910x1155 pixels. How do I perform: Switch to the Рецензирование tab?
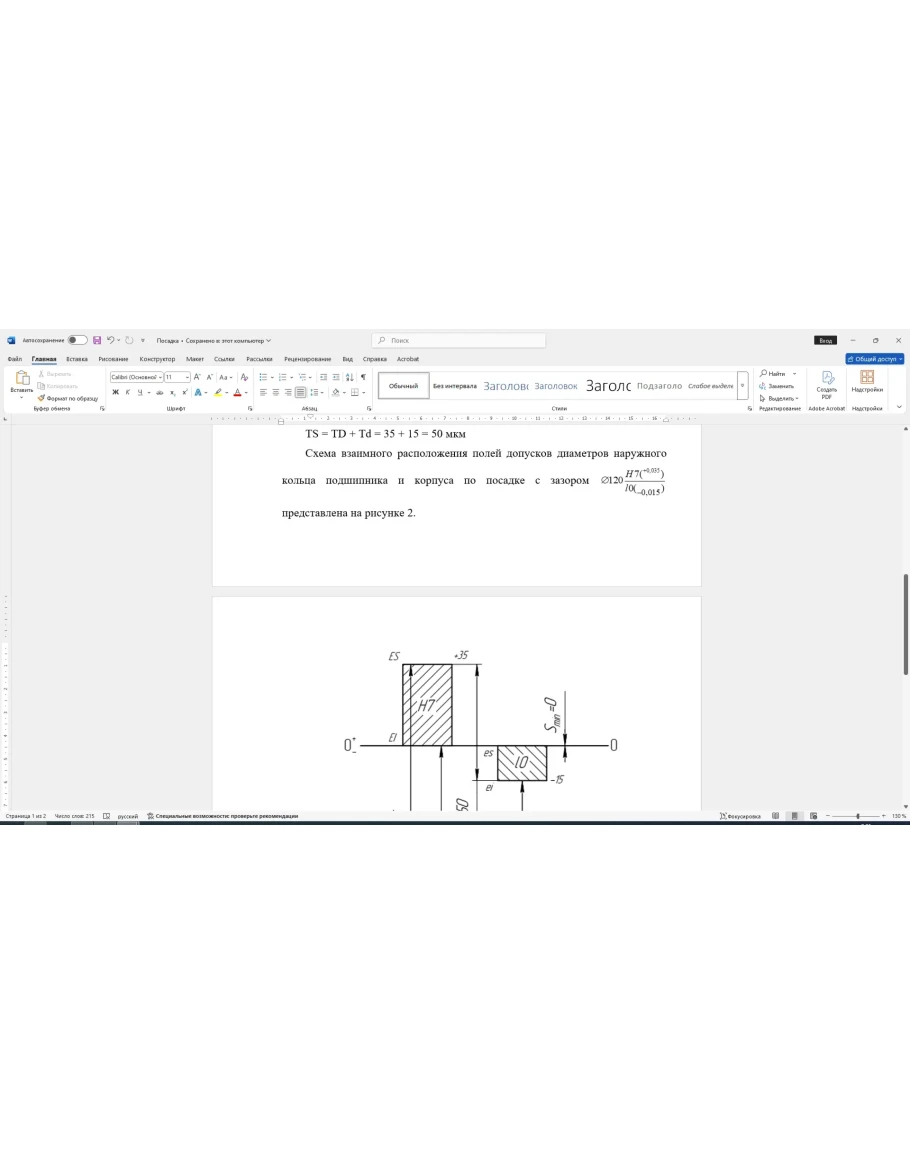307,358
